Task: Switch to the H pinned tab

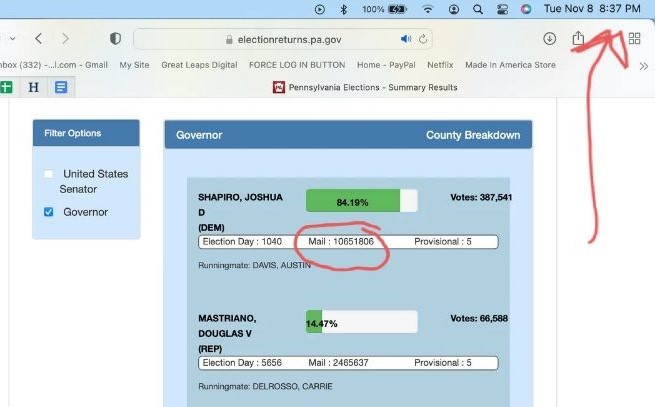Action: click(33, 87)
